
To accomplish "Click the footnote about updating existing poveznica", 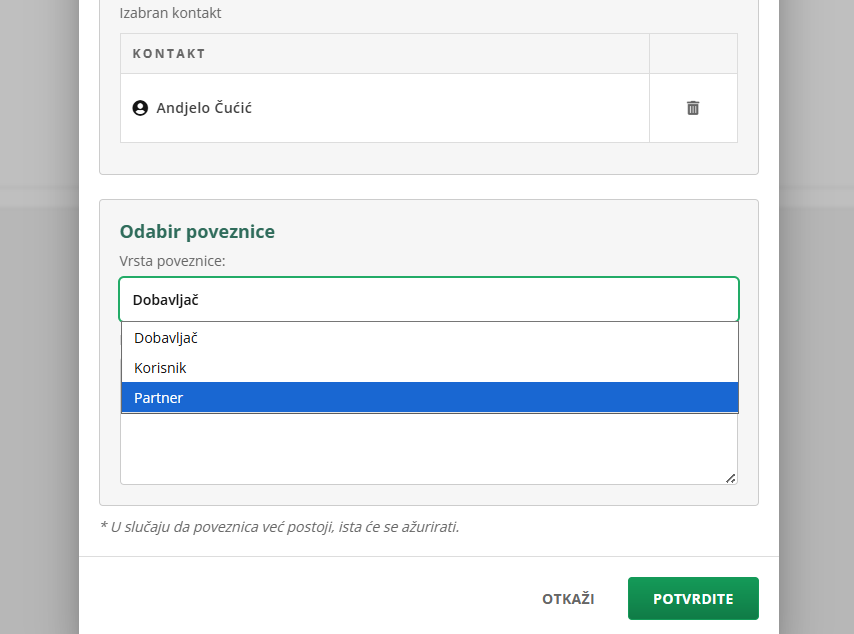I will coord(280,526).
